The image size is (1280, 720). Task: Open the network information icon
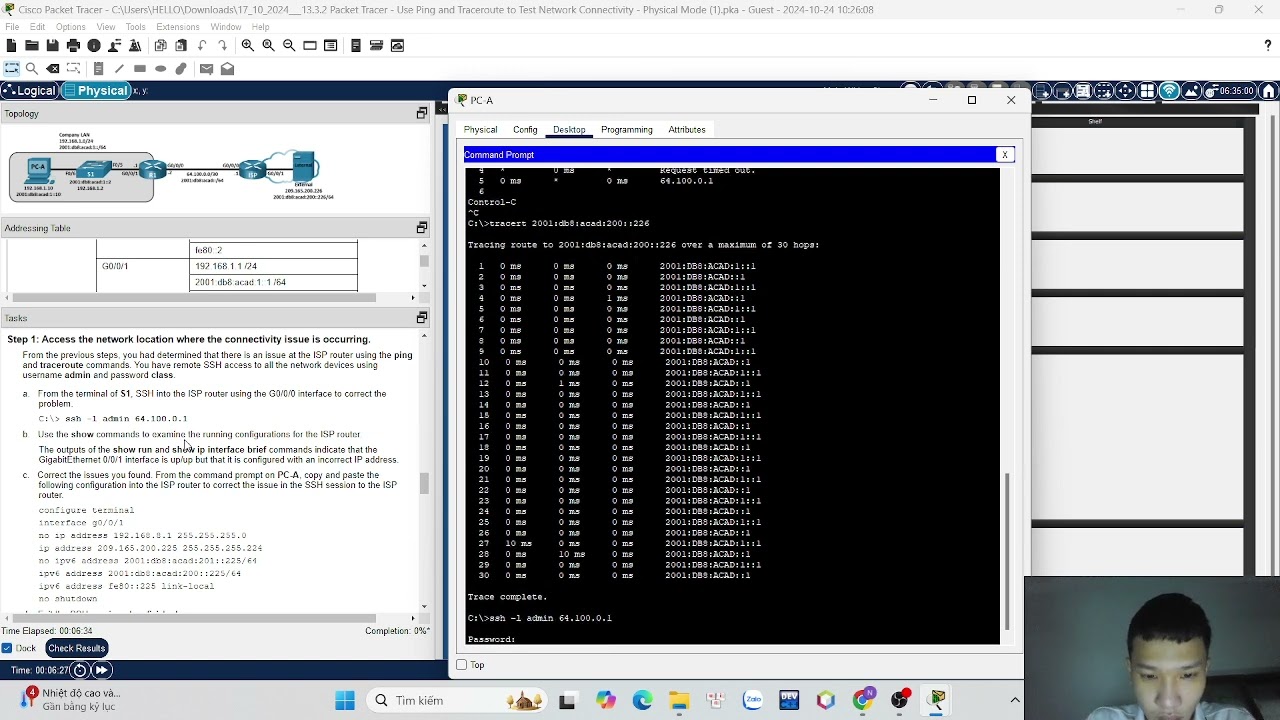[94, 46]
